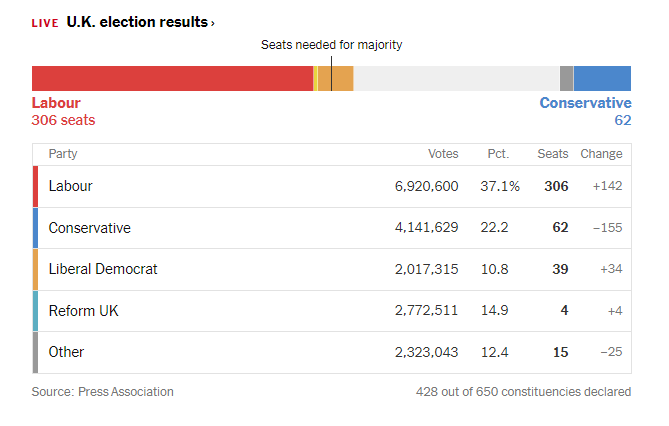Select the Reform UK table row

click(x=332, y=311)
